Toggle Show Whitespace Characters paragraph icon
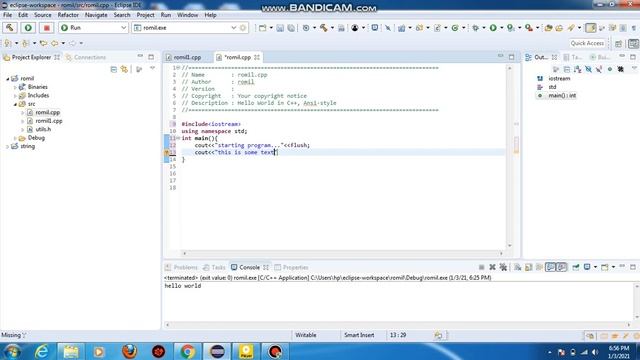The height and width of the screenshot is (360, 640). [x=634, y=28]
